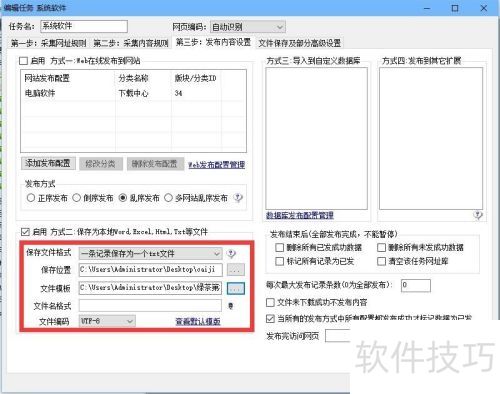Click 文件模板 path field
The image size is (500, 394).
[150, 288]
